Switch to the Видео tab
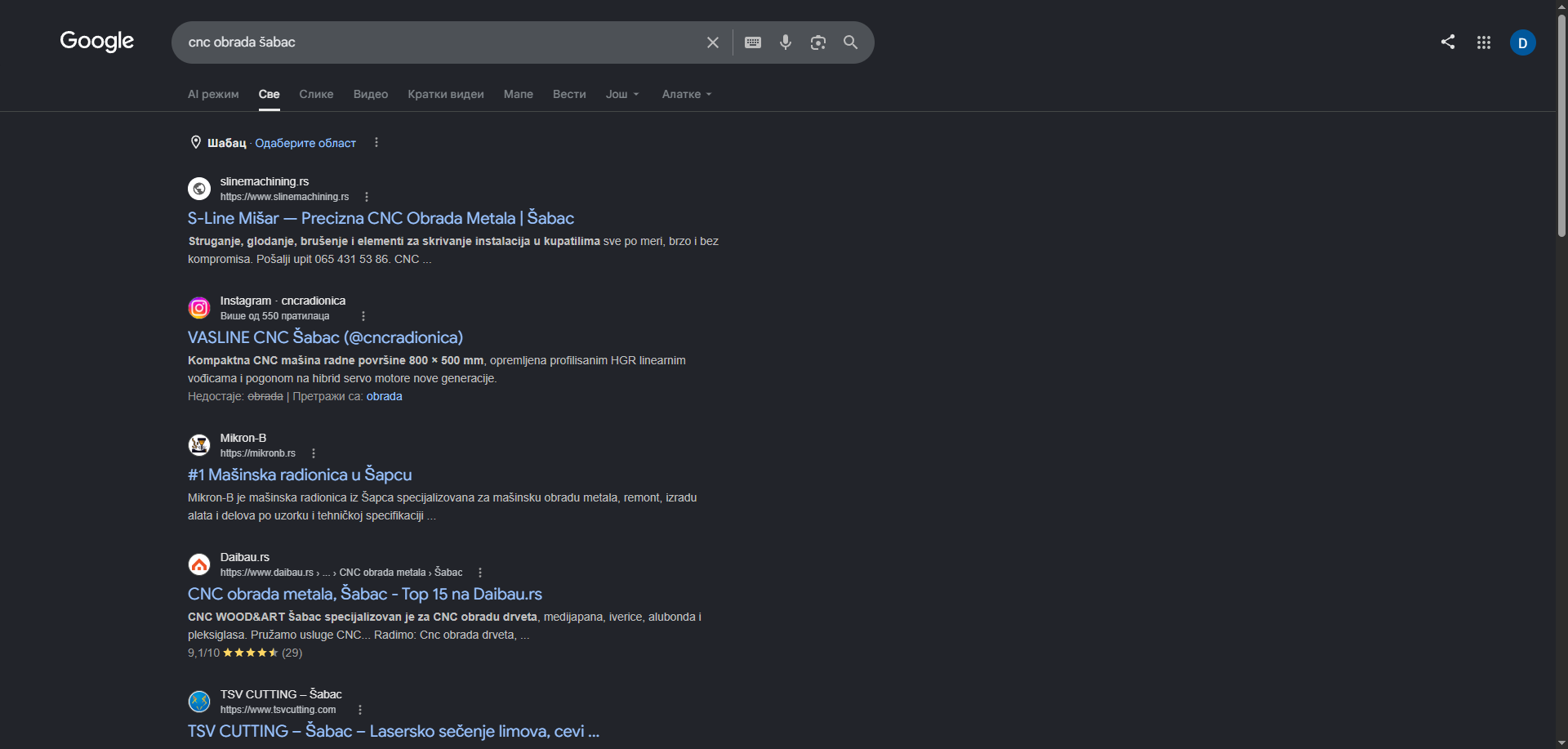This screenshot has width=1568, height=749. click(x=371, y=94)
